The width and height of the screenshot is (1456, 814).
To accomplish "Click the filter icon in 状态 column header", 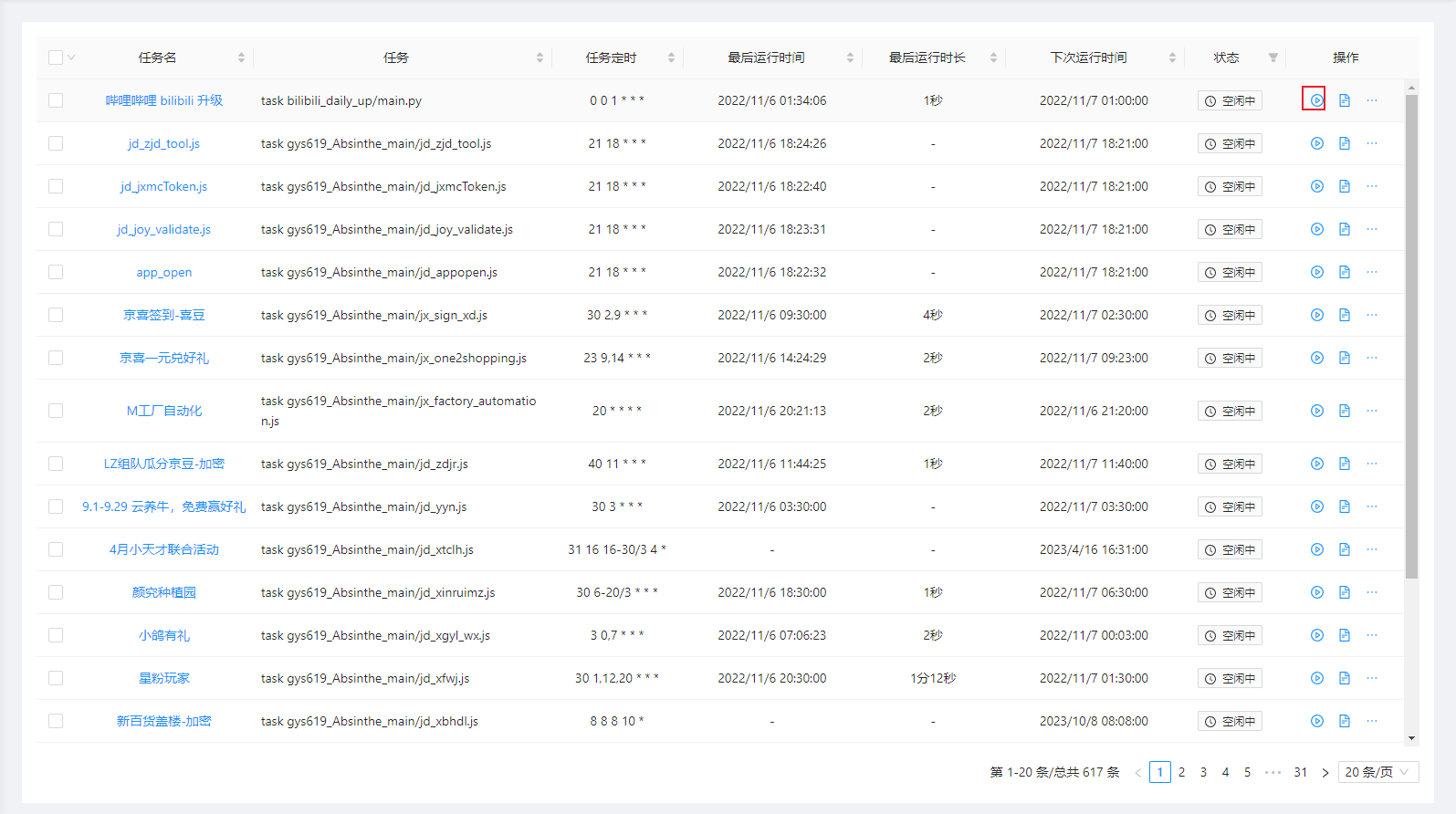I will click(1273, 57).
